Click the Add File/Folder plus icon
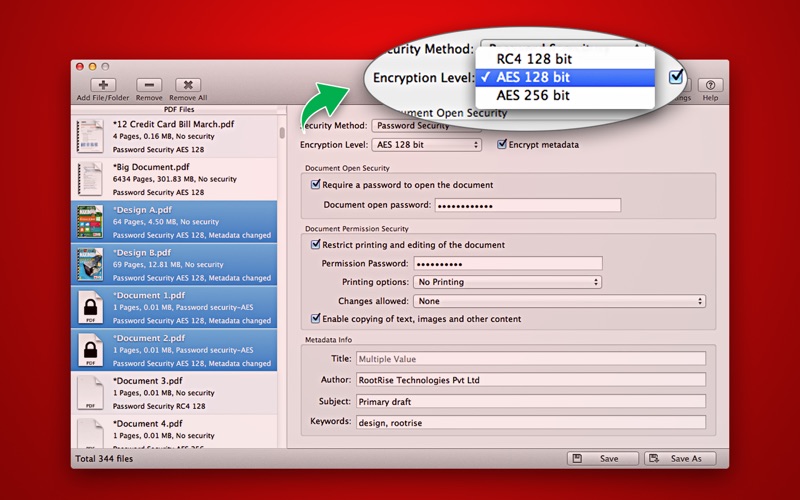800x500 pixels. 105,85
